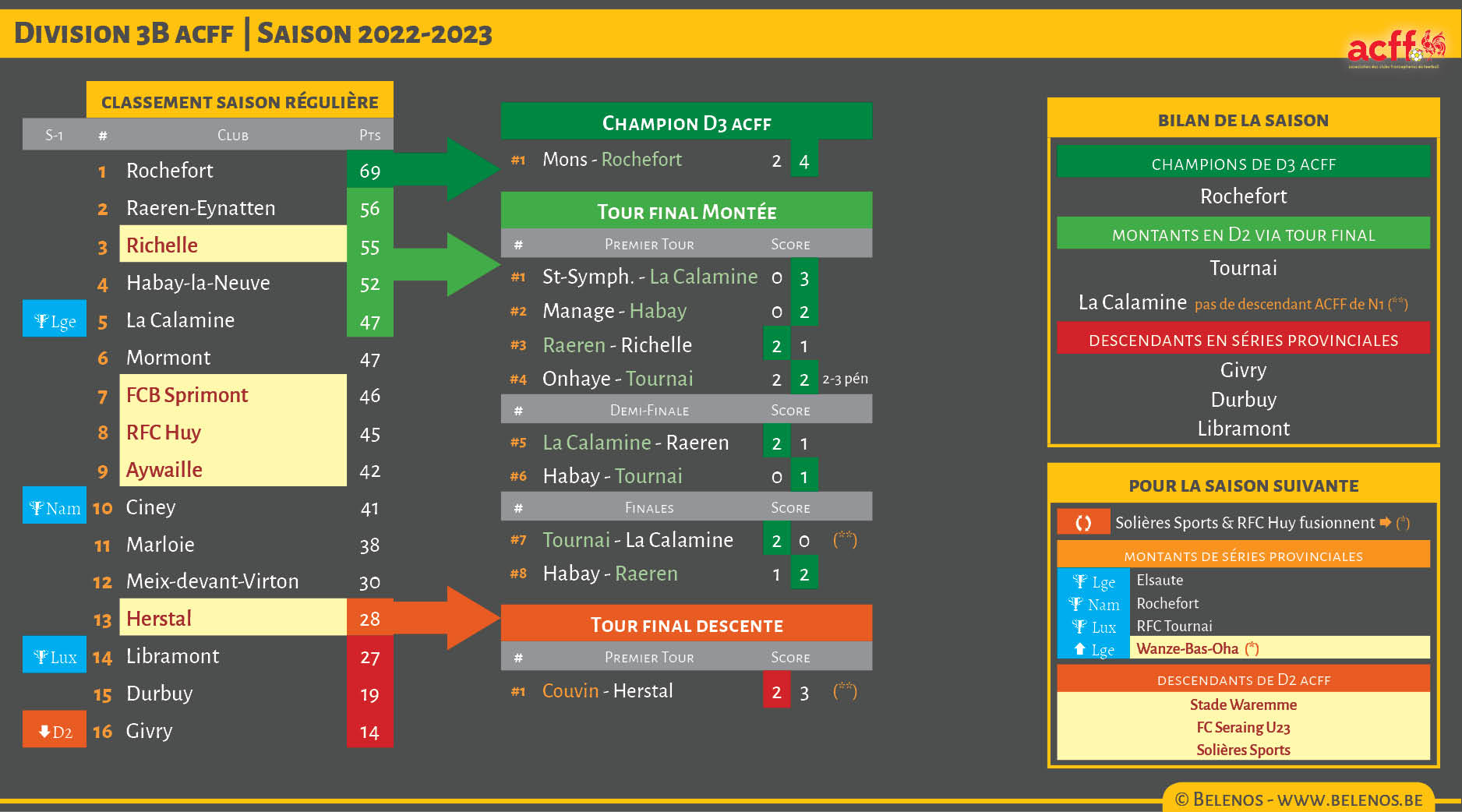Click Herstal's orange 28 points cell
This screenshot has height=812, width=1462.
pos(369,619)
